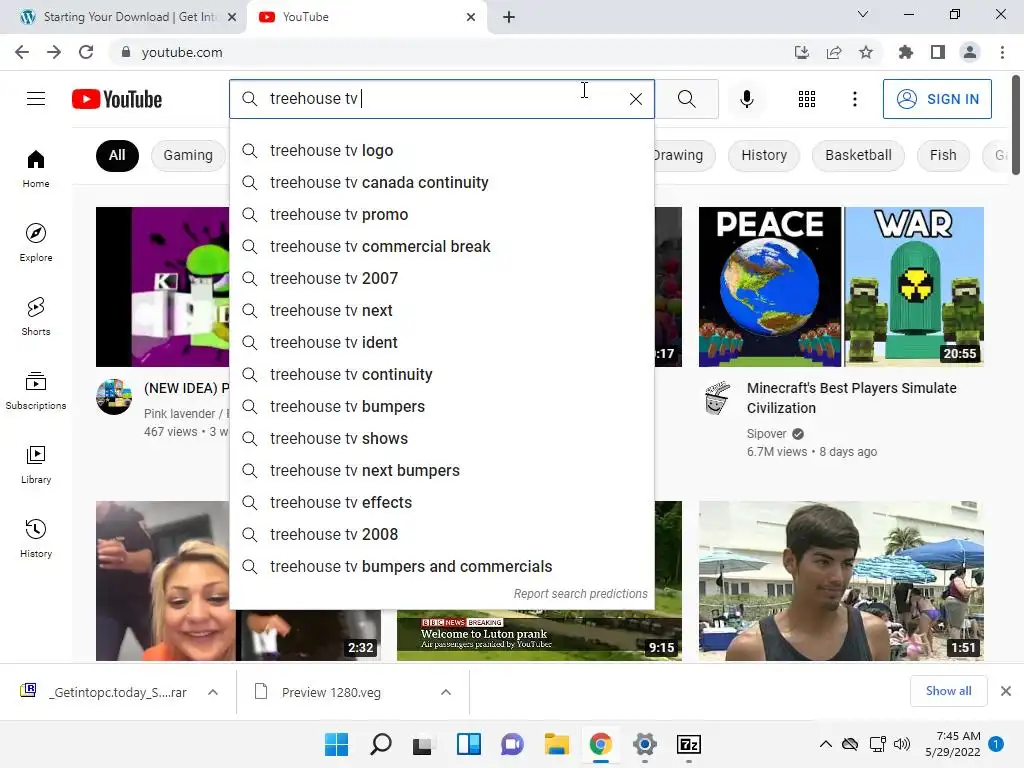Open Chrome profile avatar
The height and width of the screenshot is (768, 1024).
970,52
